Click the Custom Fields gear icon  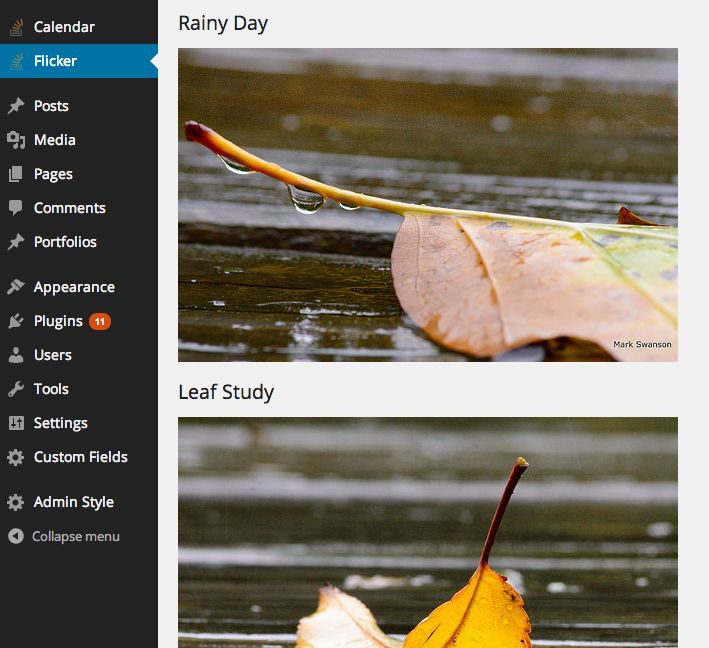coord(16,457)
